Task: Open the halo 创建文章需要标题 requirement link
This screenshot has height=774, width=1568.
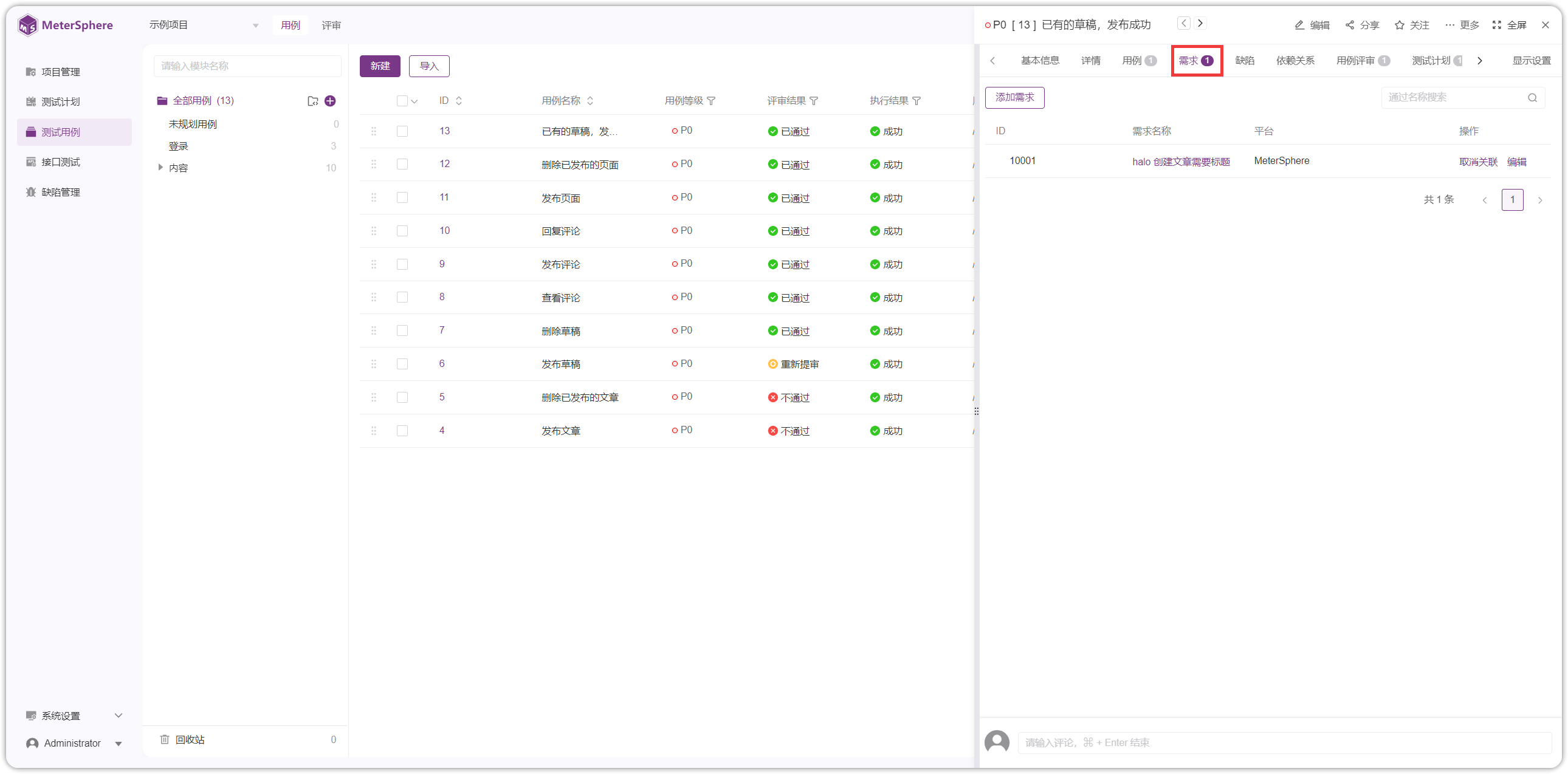Action: (x=1181, y=162)
